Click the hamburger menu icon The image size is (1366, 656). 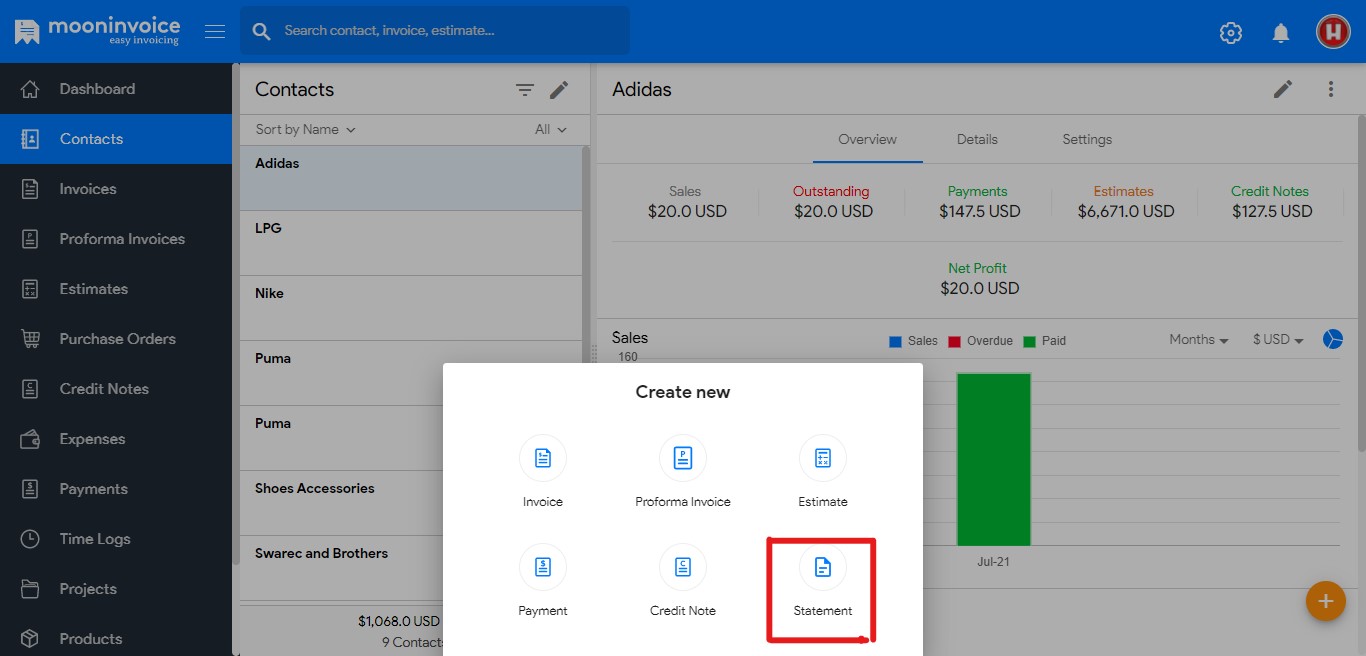(x=215, y=31)
